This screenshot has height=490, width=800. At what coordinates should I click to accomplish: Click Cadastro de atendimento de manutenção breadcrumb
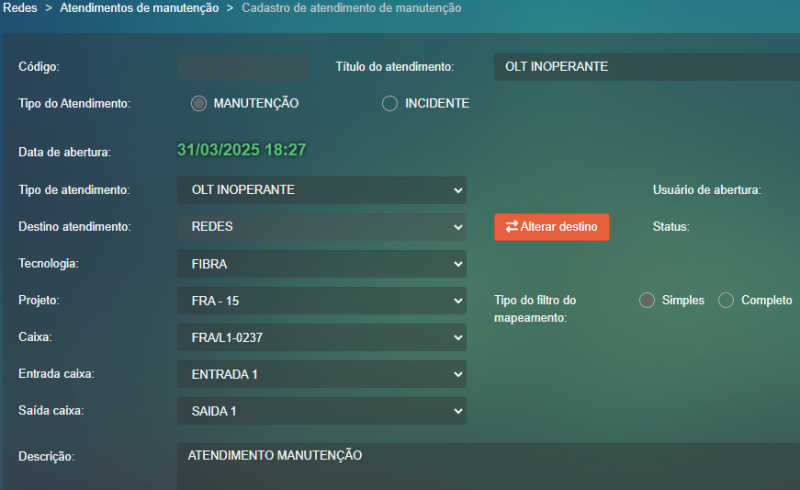[x=352, y=8]
